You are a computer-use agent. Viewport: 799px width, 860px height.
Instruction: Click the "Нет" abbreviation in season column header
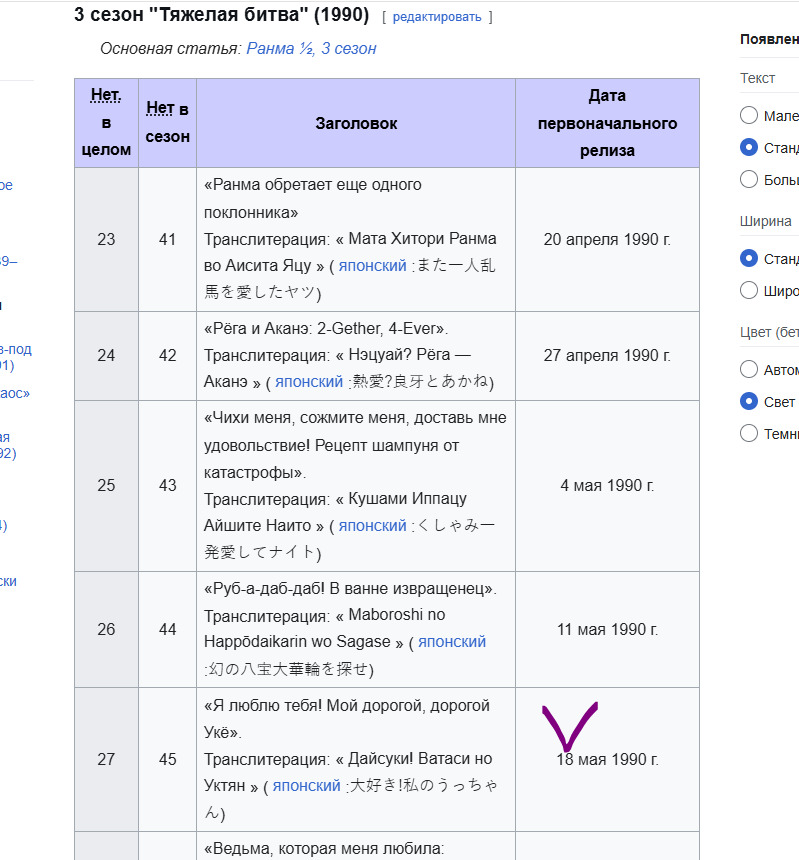click(160, 109)
